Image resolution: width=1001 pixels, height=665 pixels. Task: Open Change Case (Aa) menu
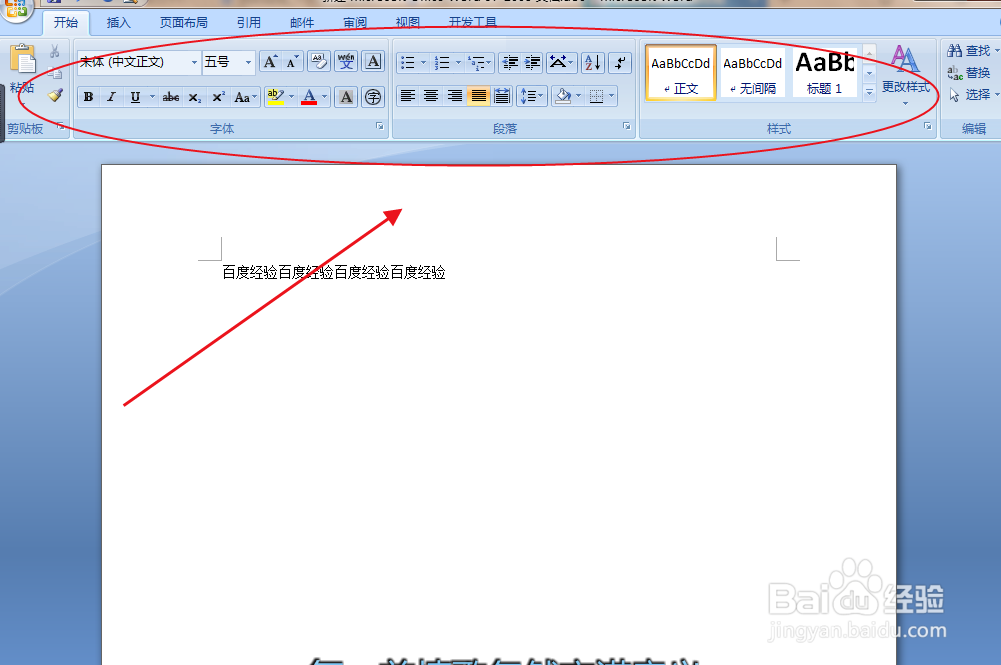point(245,97)
